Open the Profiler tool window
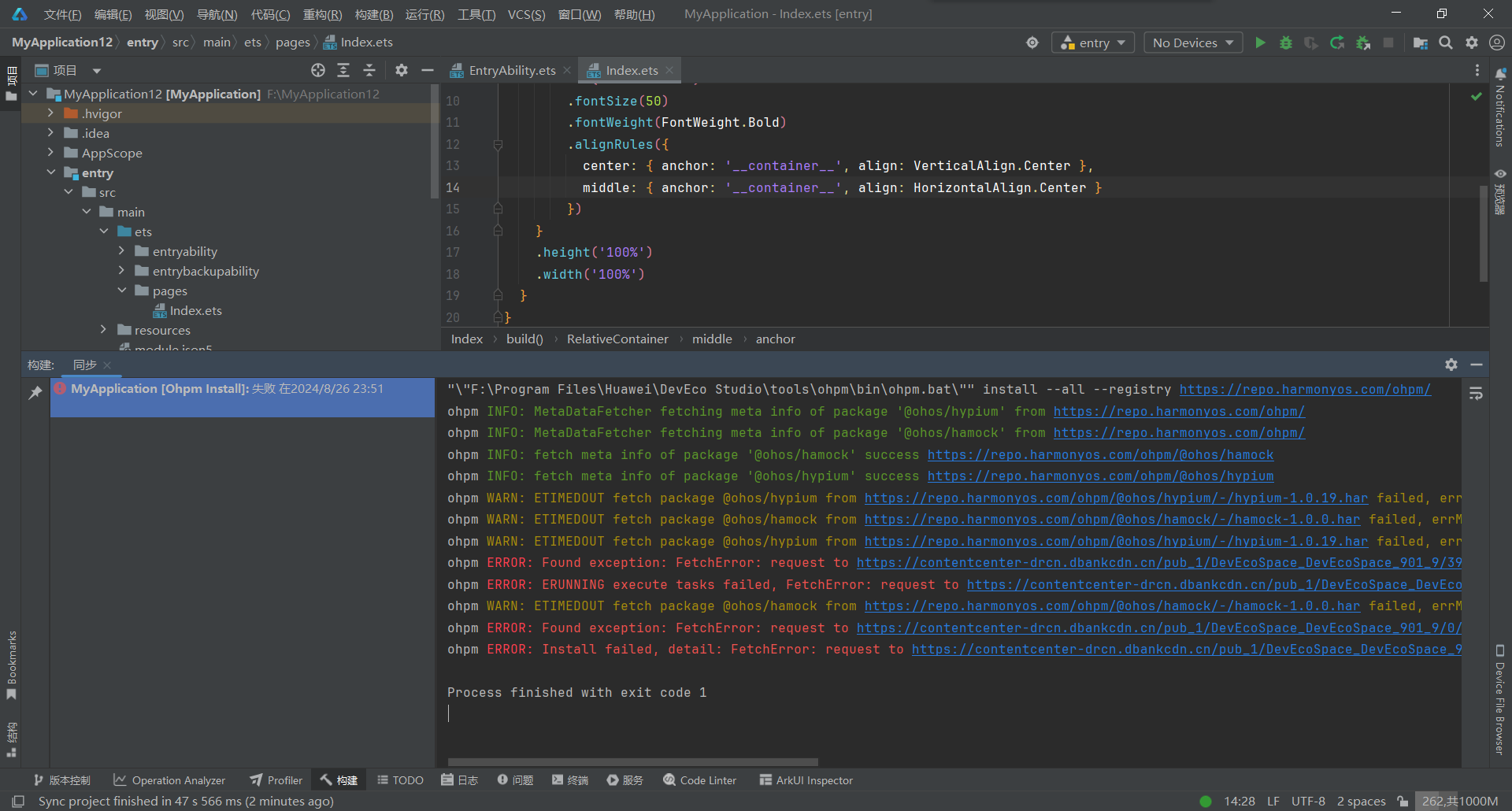The width and height of the screenshot is (1512, 811). (x=276, y=780)
